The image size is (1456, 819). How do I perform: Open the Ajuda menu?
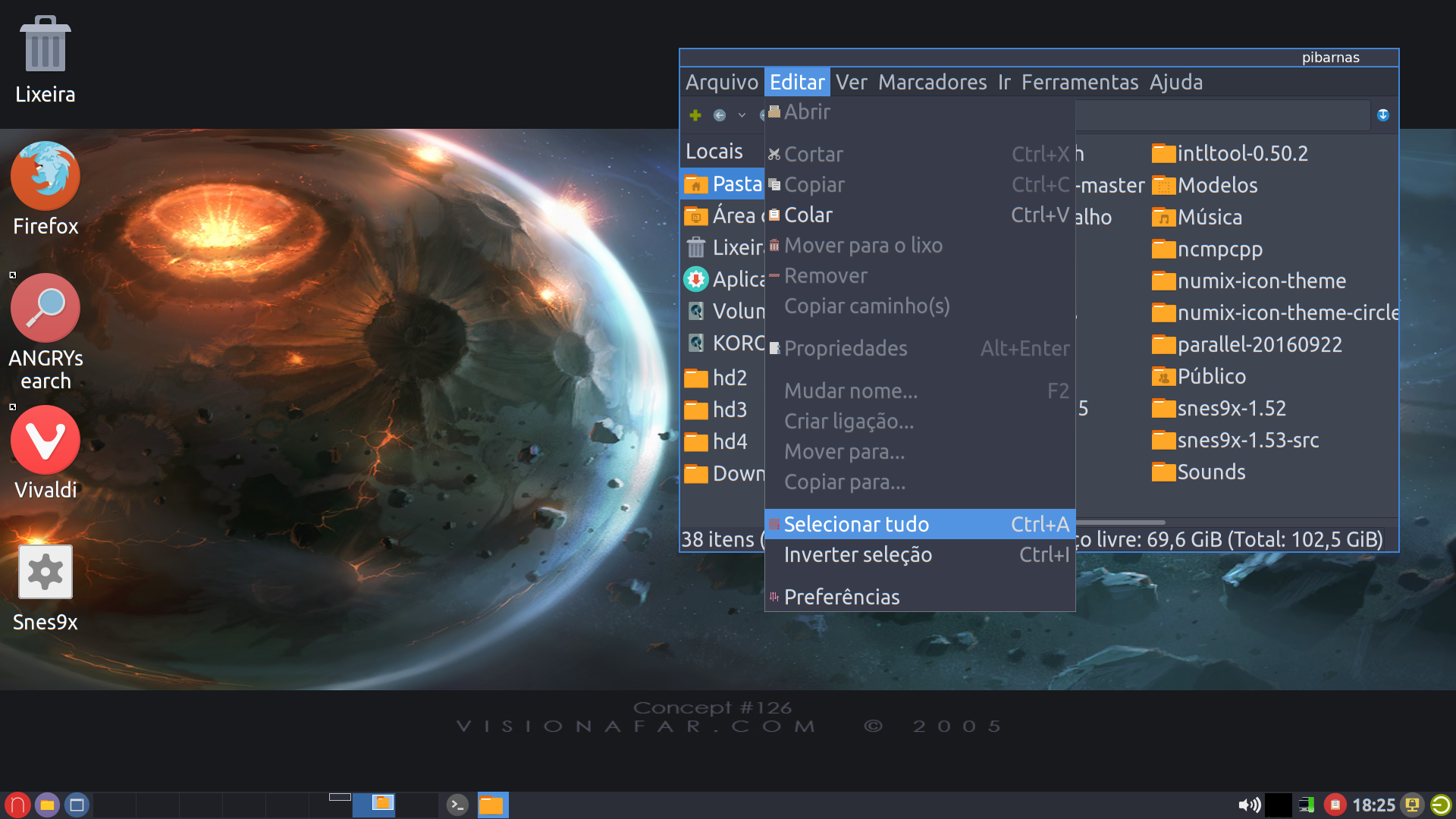click(1176, 82)
